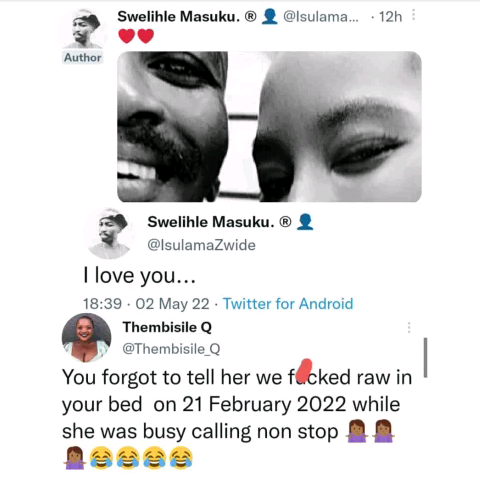Click the crying-laughing emoji row
This screenshot has height=486, width=480.
click(141, 458)
